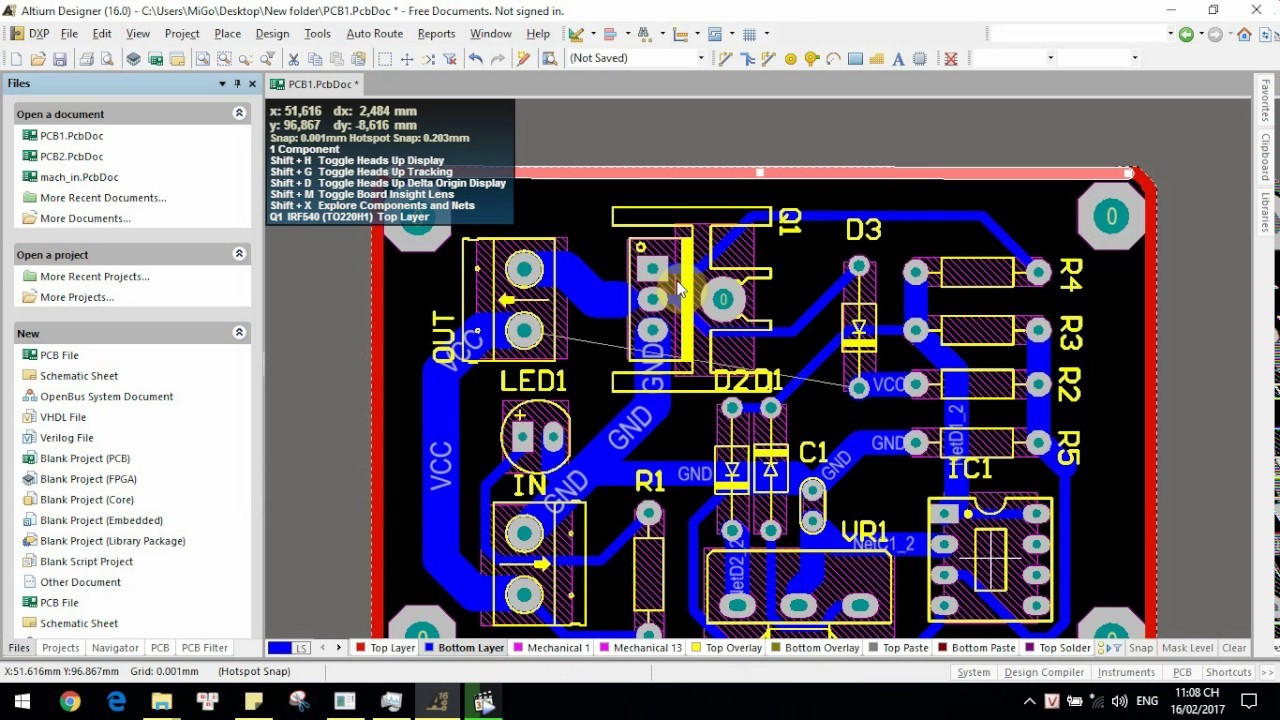Open the Libraries side panel tab
The width and height of the screenshot is (1280, 720).
coord(1265,212)
